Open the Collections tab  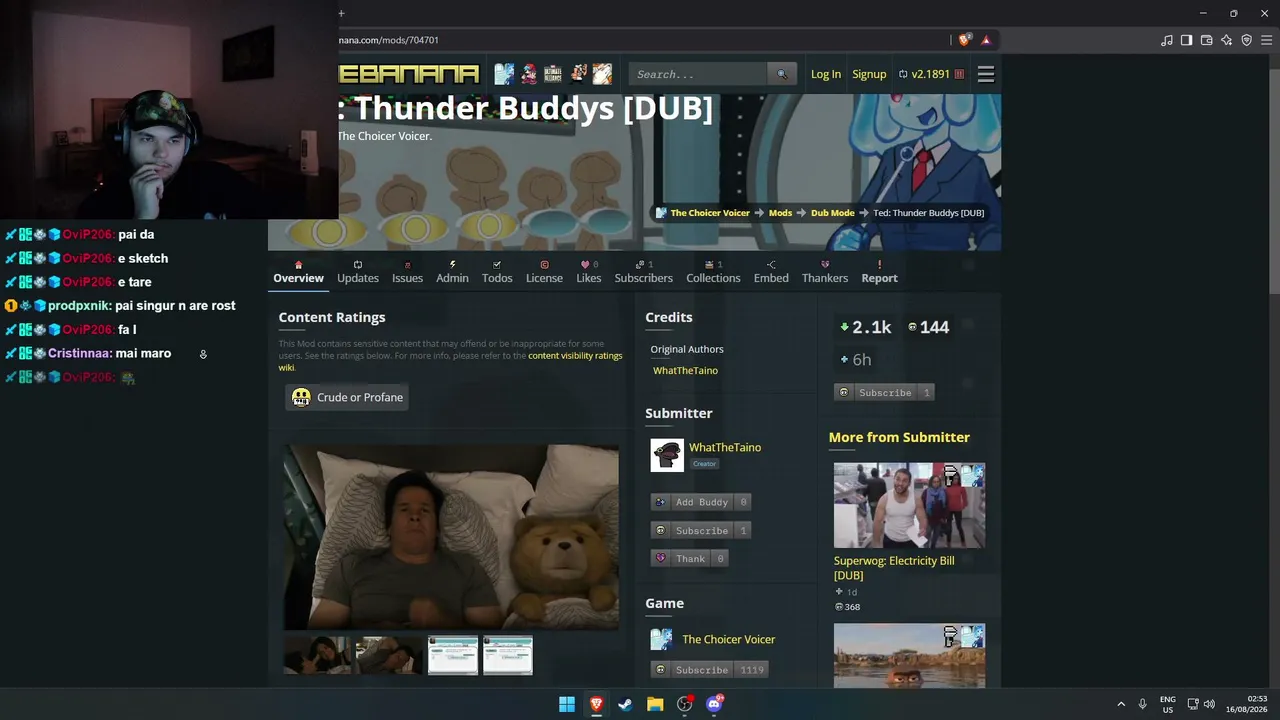pyautogui.click(x=713, y=272)
